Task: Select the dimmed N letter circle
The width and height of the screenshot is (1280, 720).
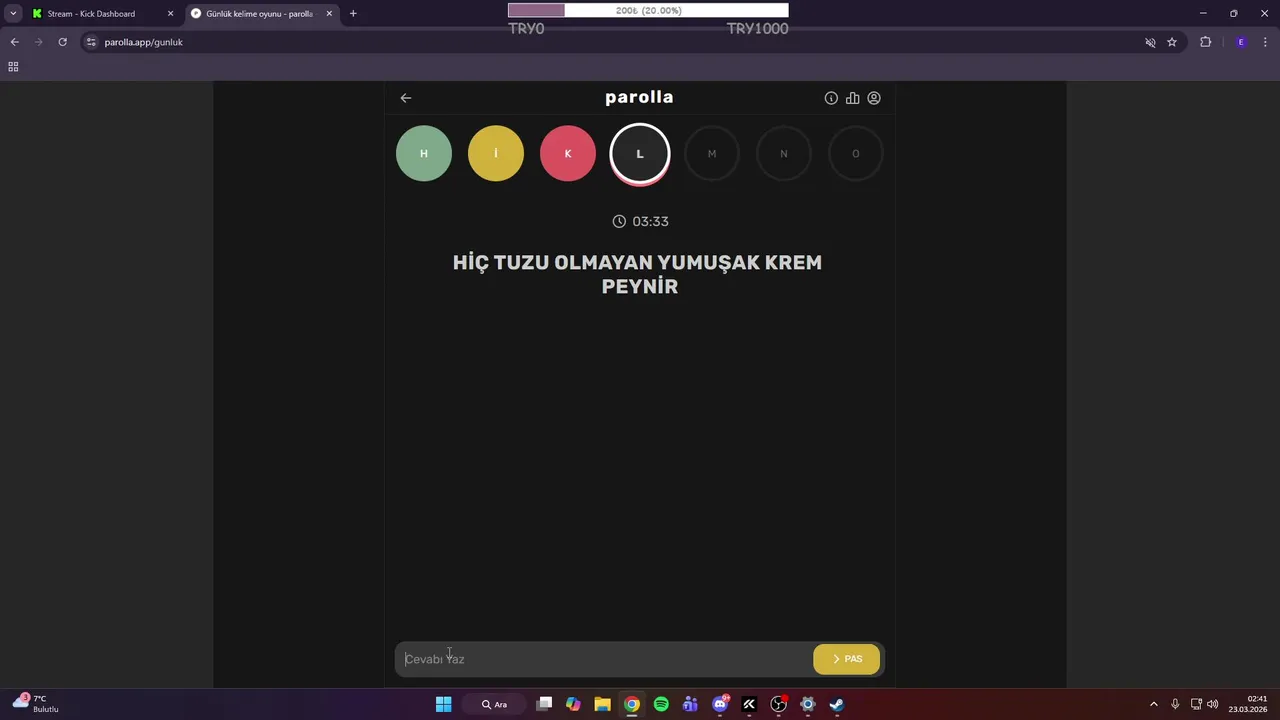Action: pos(784,153)
